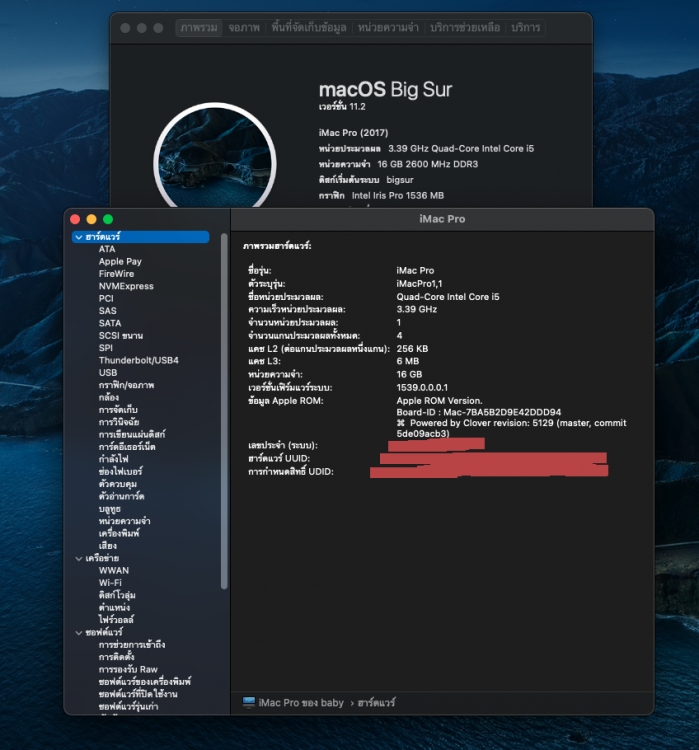Click the computer icon in path bar
This screenshot has height=750, width=699.
coord(249,703)
